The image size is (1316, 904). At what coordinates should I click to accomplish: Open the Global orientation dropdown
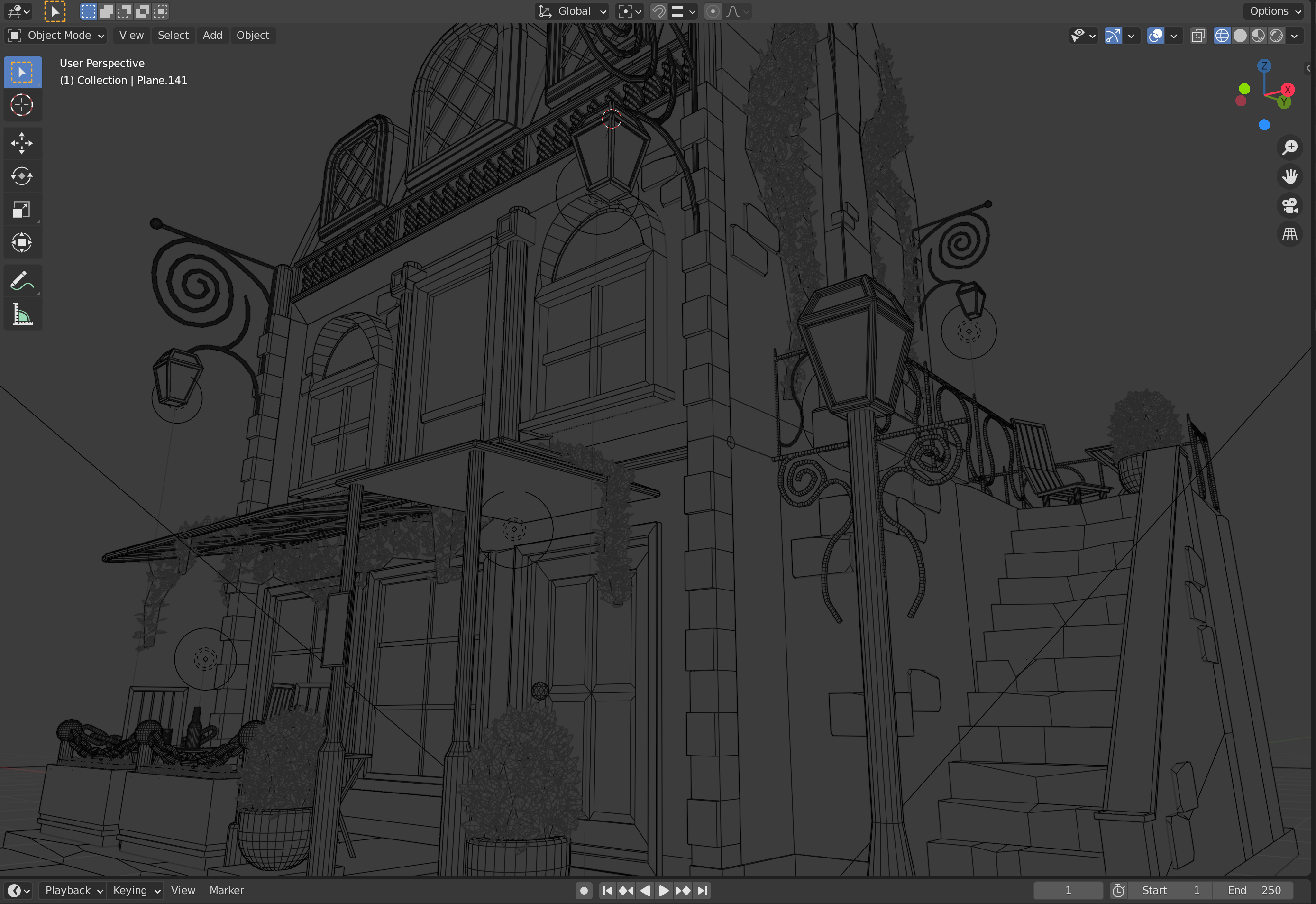[572, 11]
